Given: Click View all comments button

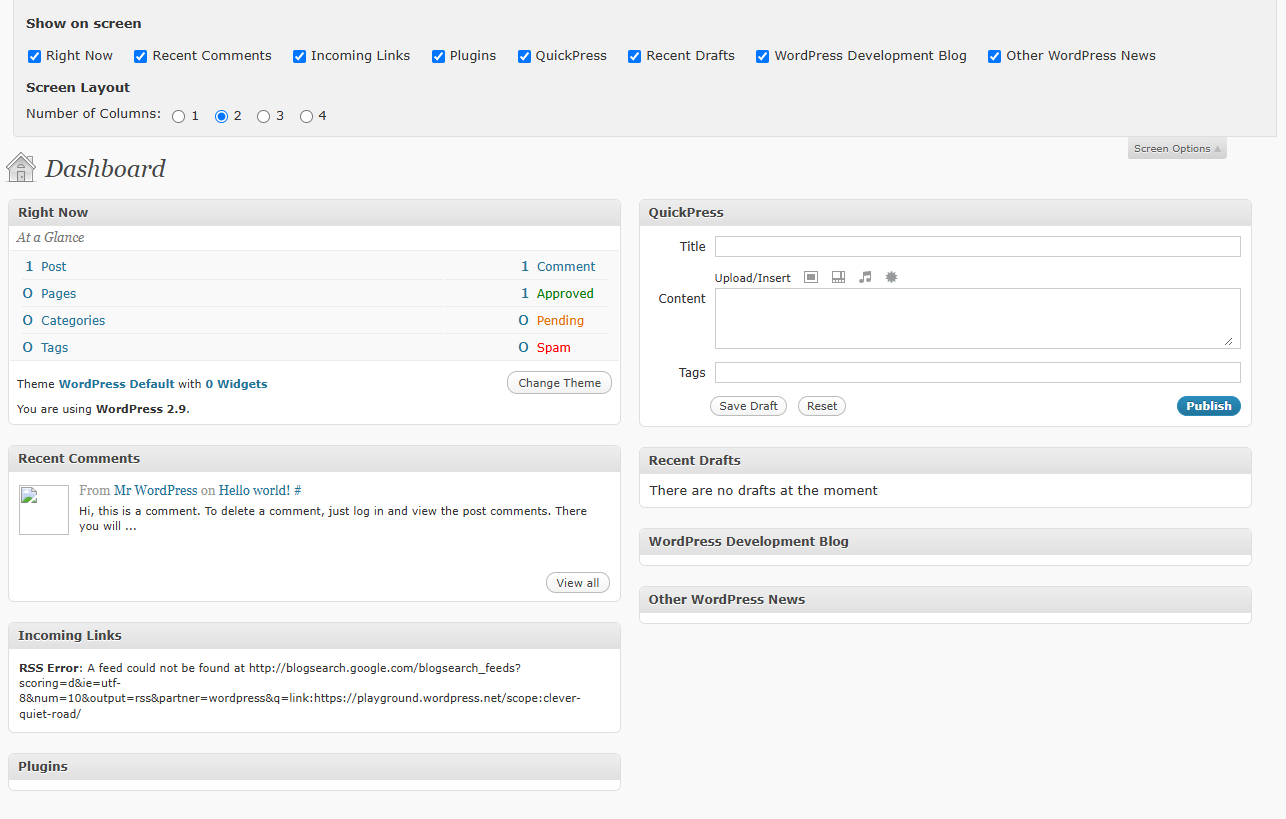Looking at the screenshot, I should (x=578, y=583).
